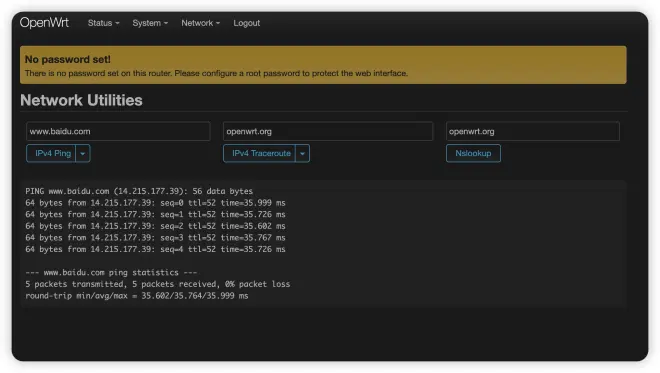The image size is (660, 373).
Task: Open the Network menu
Action: pyautogui.click(x=201, y=23)
